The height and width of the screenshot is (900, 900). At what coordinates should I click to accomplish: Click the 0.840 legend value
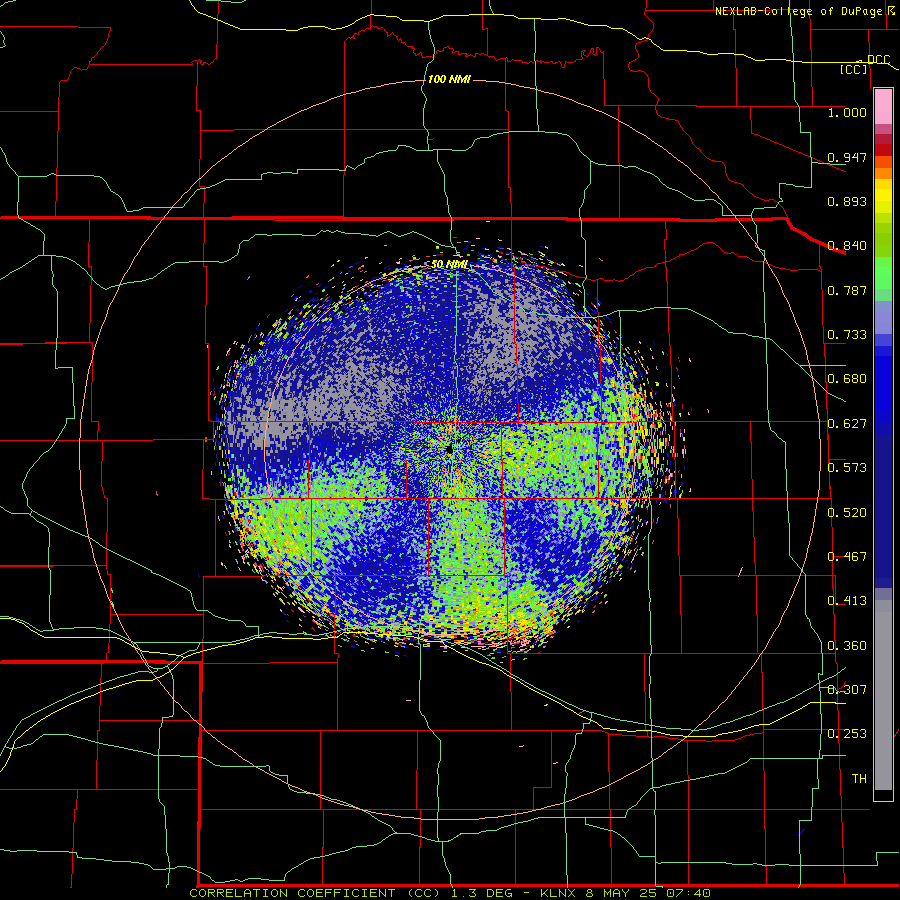point(847,246)
